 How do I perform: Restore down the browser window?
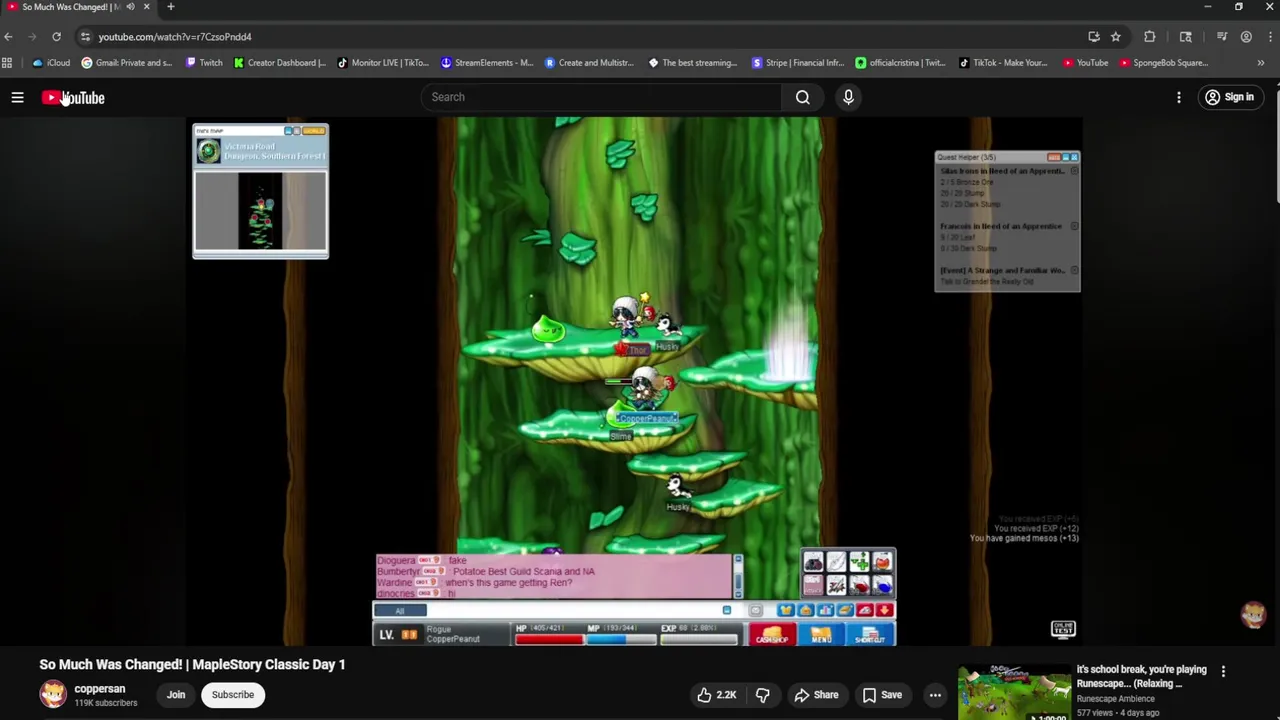1239,7
